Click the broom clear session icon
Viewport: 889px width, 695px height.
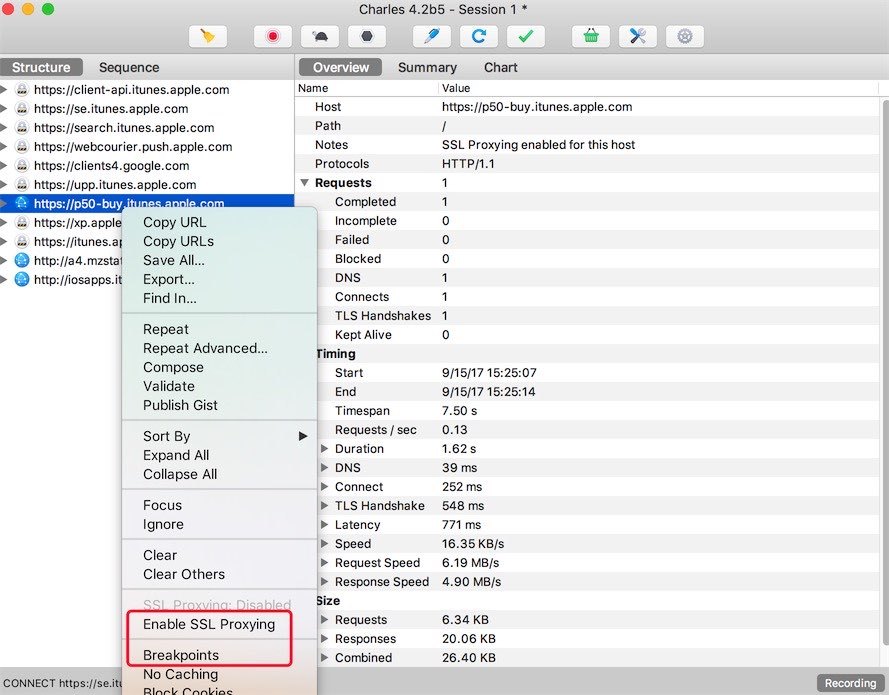pos(208,36)
